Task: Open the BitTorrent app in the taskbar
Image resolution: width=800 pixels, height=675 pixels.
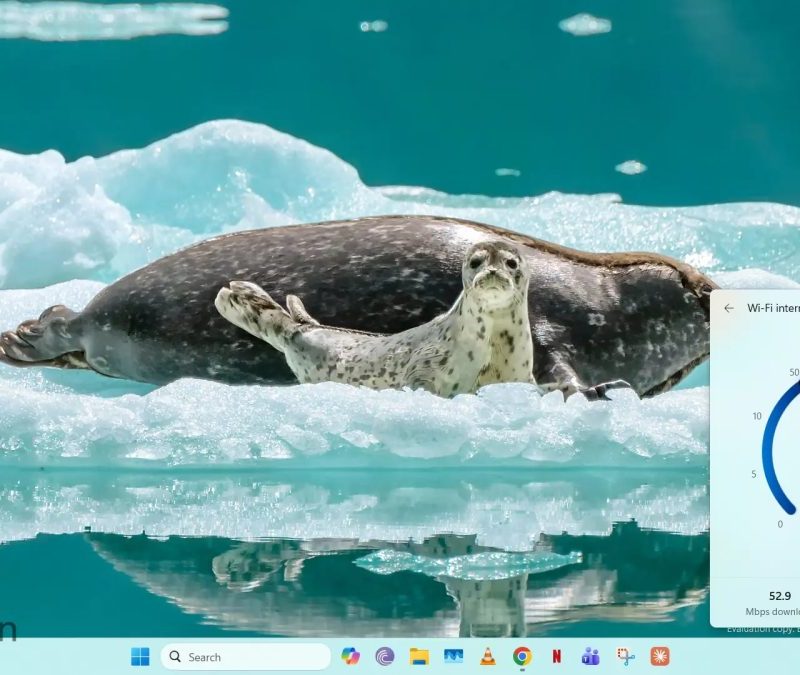Action: pyautogui.click(x=385, y=656)
